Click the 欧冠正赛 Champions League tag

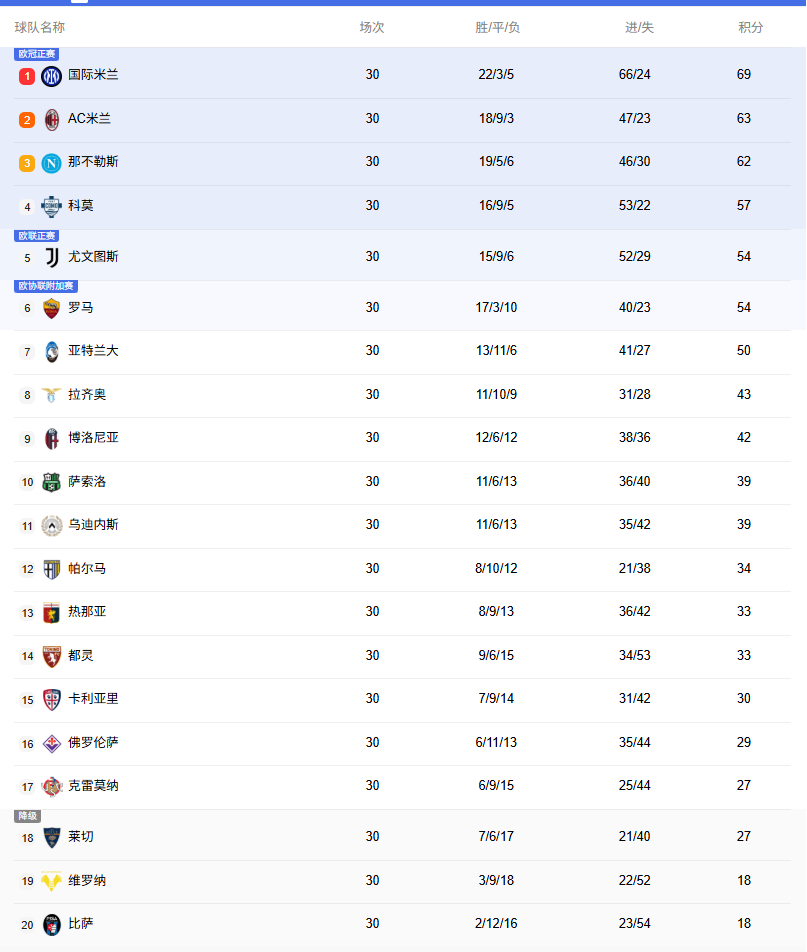pyautogui.click(x=37, y=54)
